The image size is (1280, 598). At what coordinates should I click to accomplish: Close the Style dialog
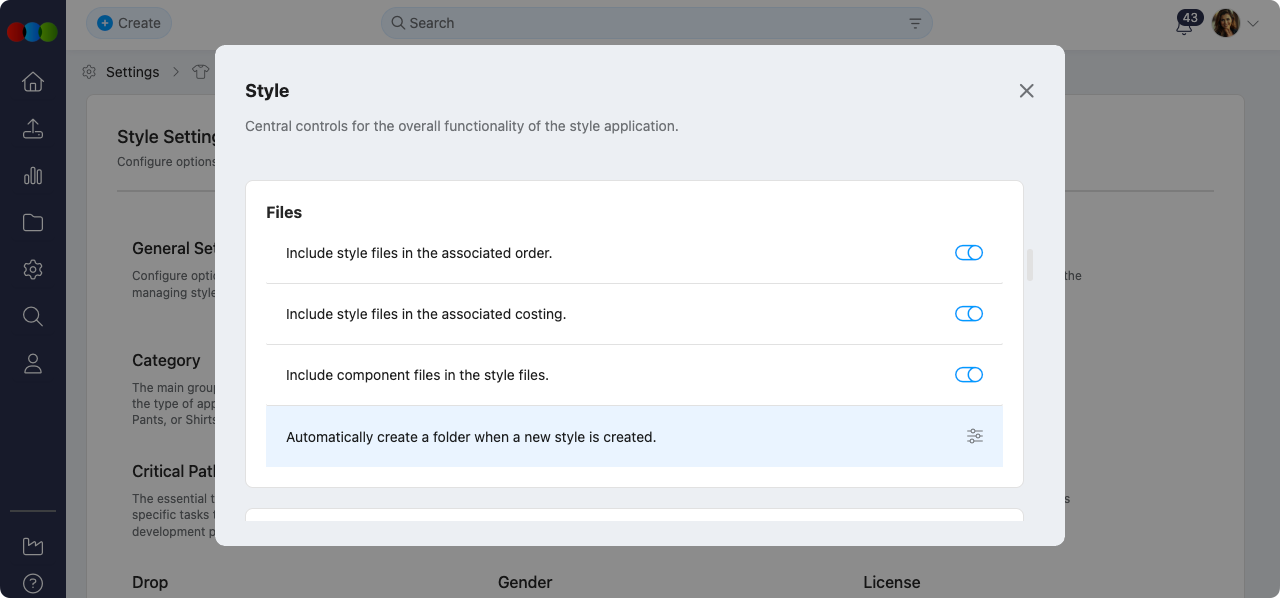click(x=1026, y=91)
